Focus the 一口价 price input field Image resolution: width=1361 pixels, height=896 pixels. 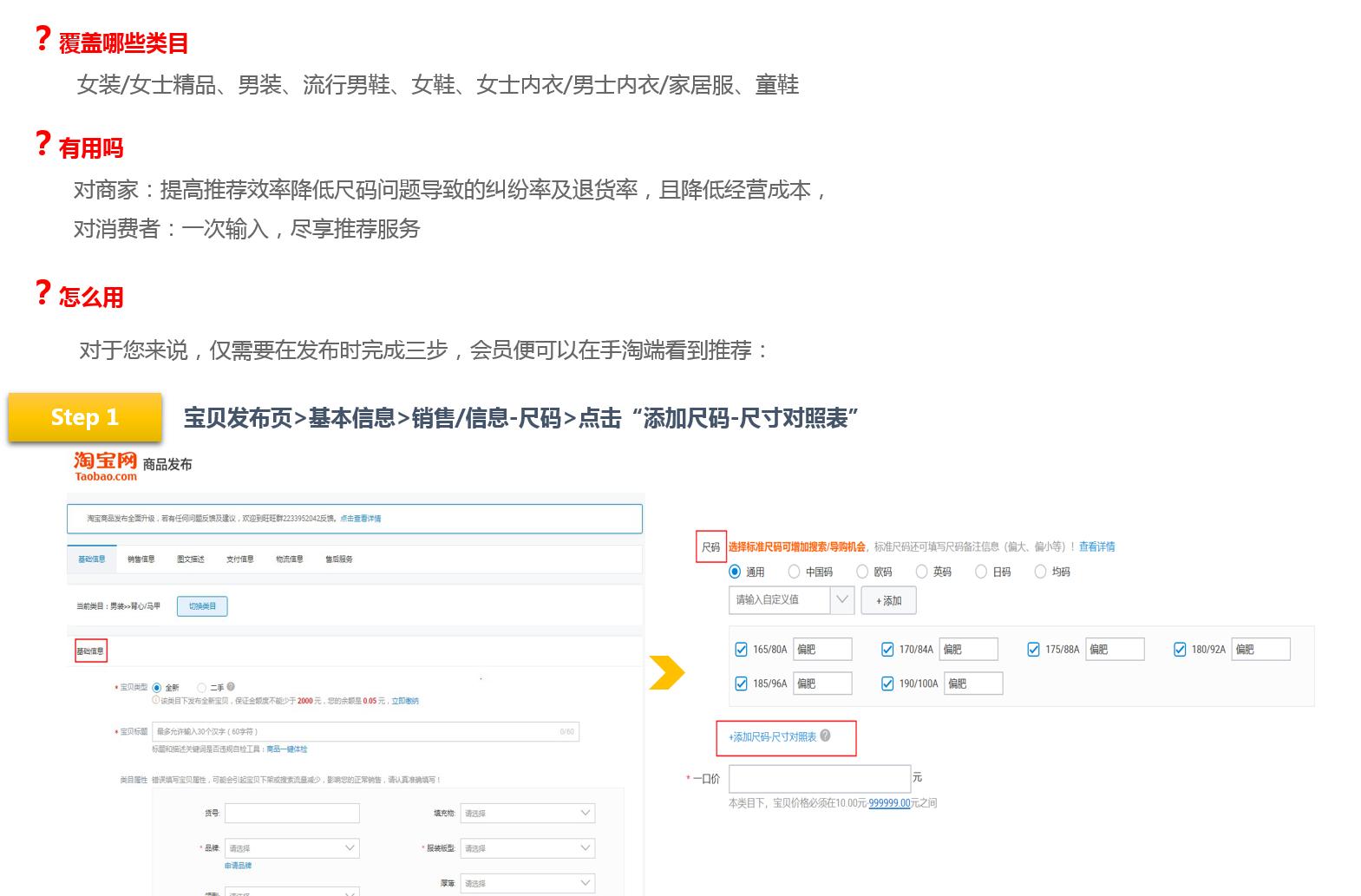pyautogui.click(x=820, y=779)
